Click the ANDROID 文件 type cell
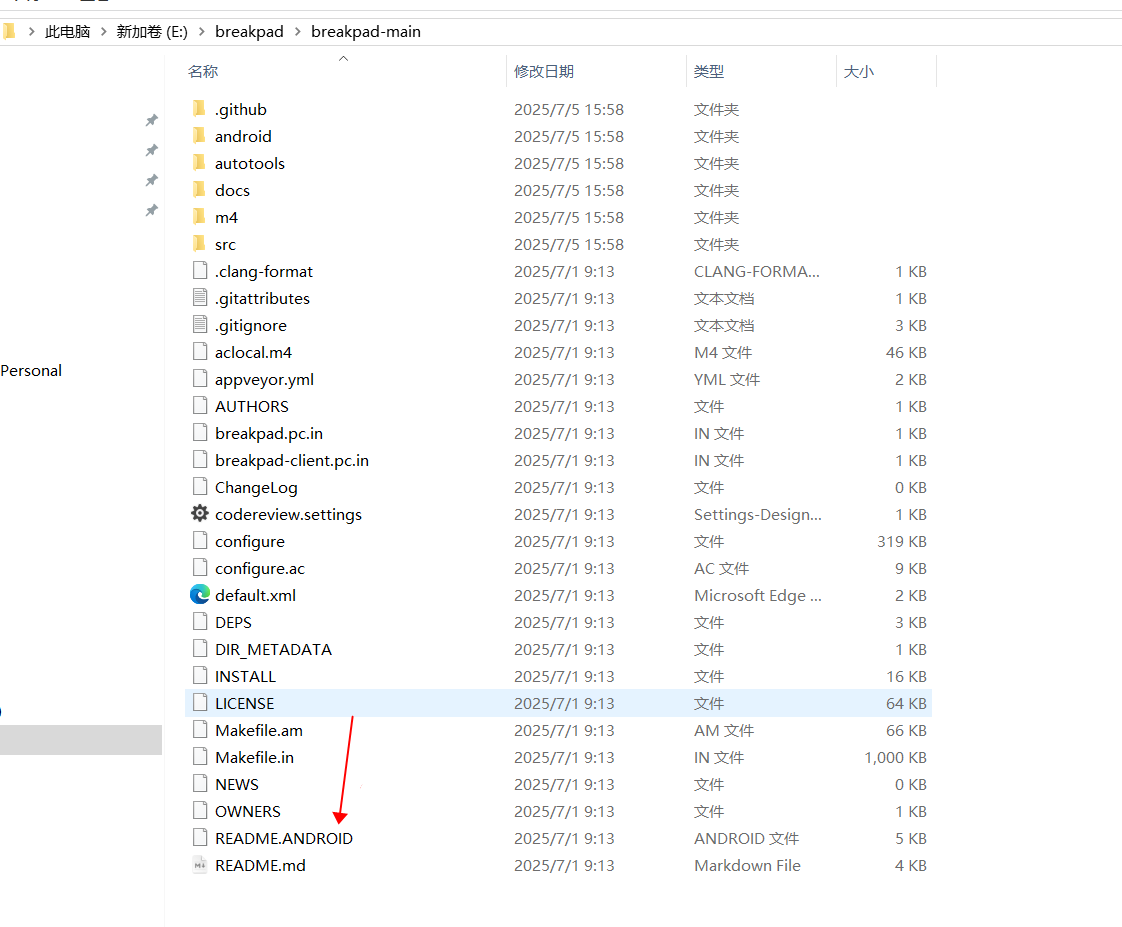1122x927 pixels. pos(746,838)
